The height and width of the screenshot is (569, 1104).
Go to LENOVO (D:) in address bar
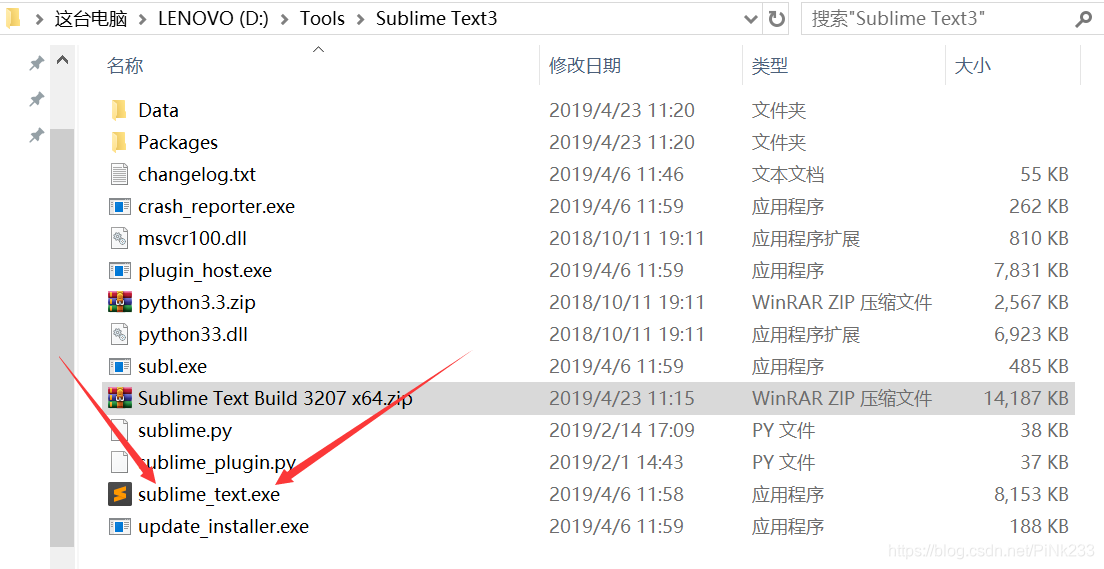(x=213, y=19)
